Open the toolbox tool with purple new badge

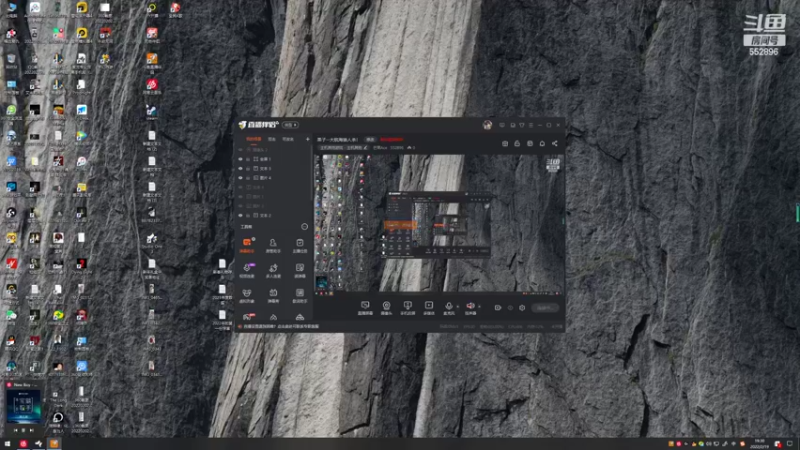click(246, 270)
